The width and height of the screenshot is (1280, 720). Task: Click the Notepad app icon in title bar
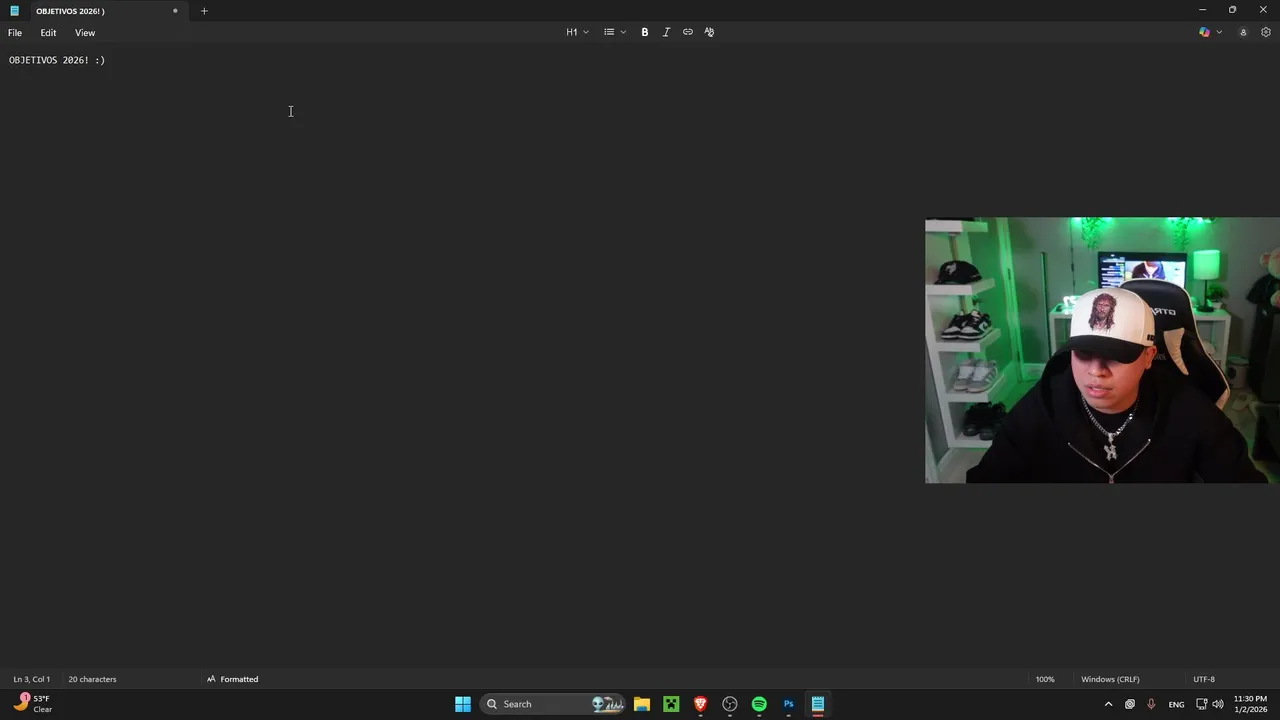(x=14, y=11)
